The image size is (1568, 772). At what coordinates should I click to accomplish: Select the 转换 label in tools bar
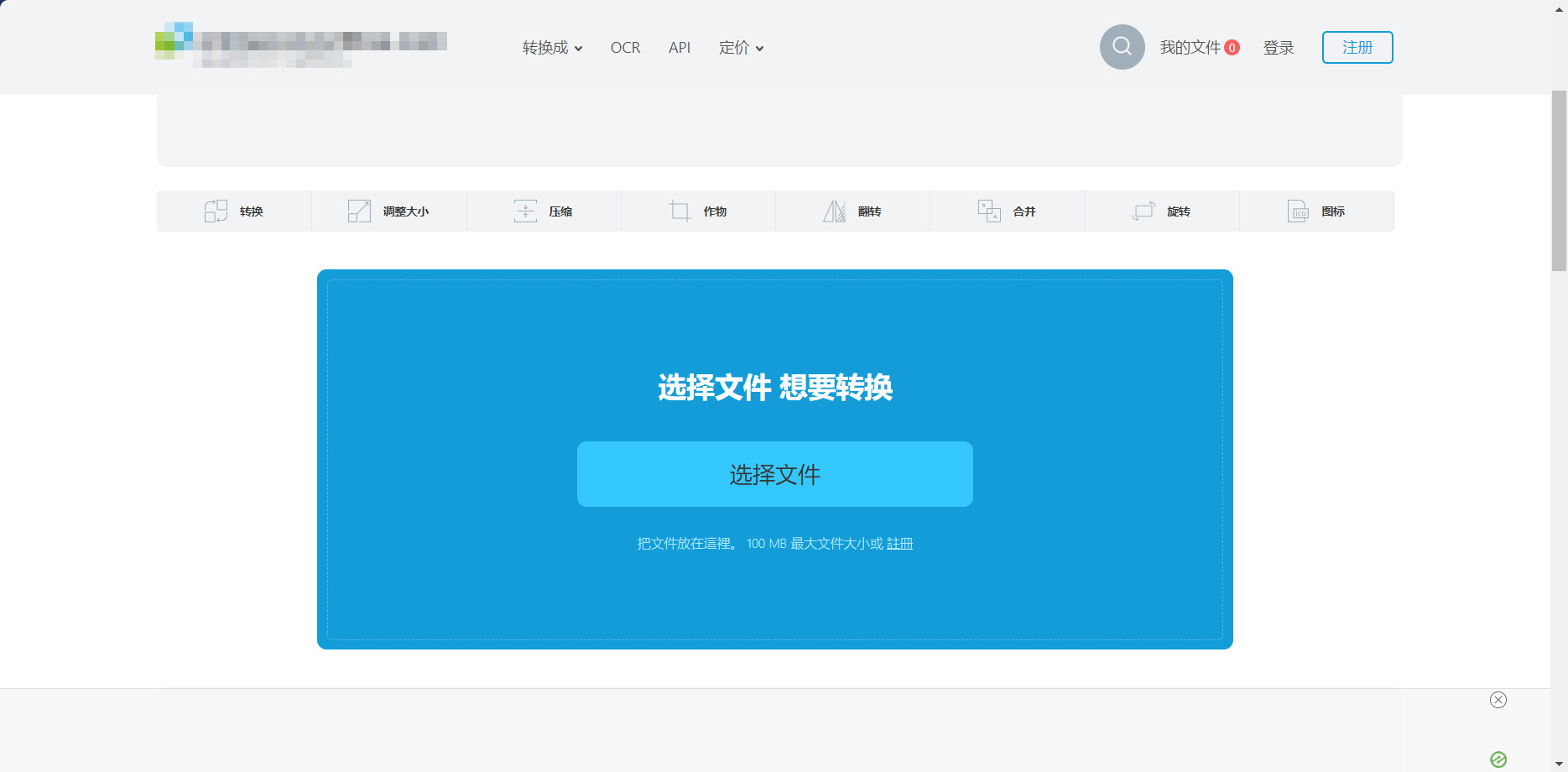click(x=251, y=211)
